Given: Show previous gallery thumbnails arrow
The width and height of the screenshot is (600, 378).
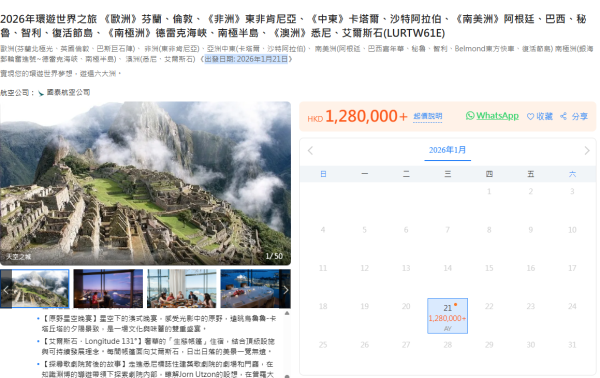Looking at the screenshot, I should coord(6,290).
